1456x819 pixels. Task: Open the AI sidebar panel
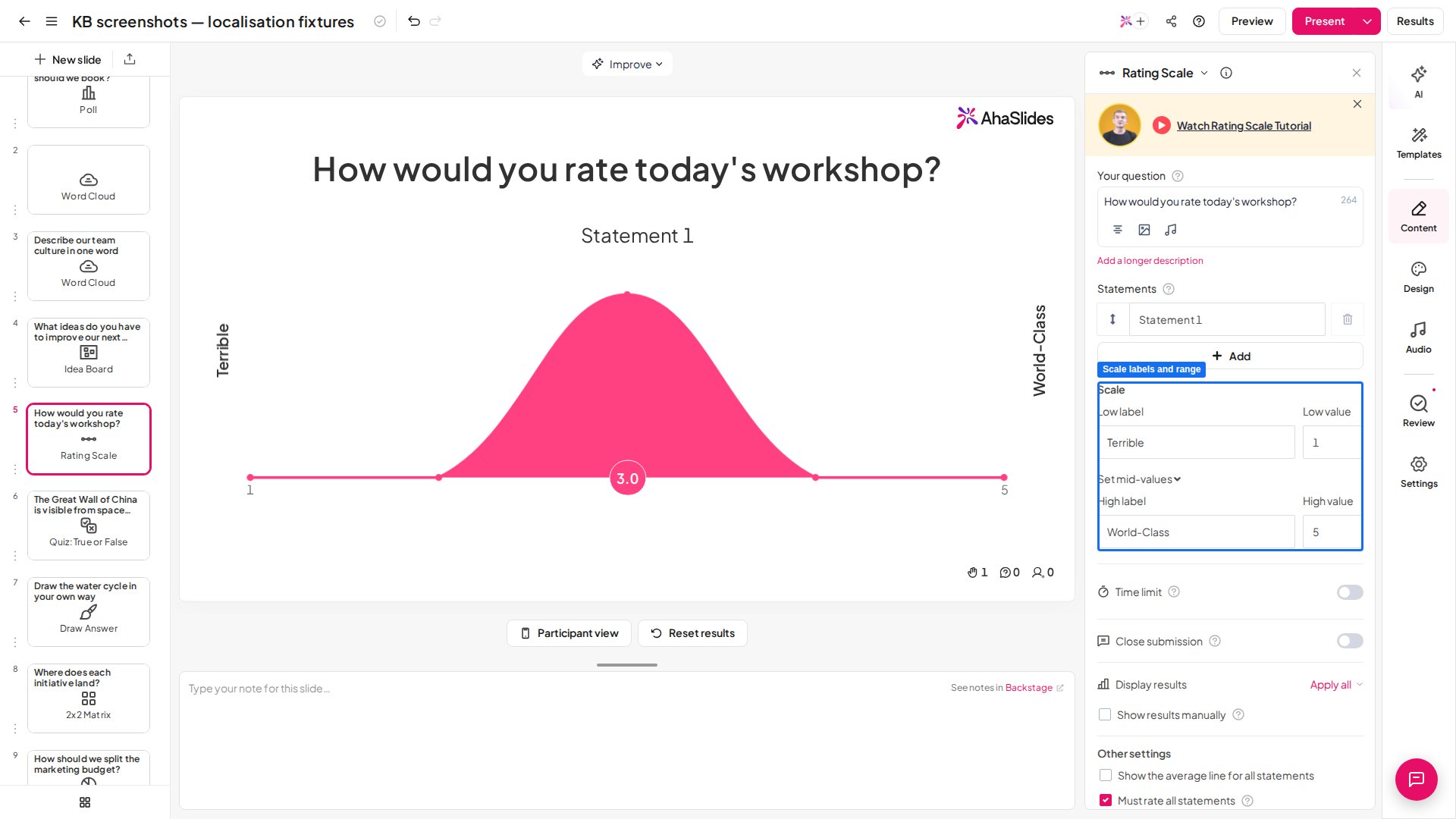point(1419,82)
